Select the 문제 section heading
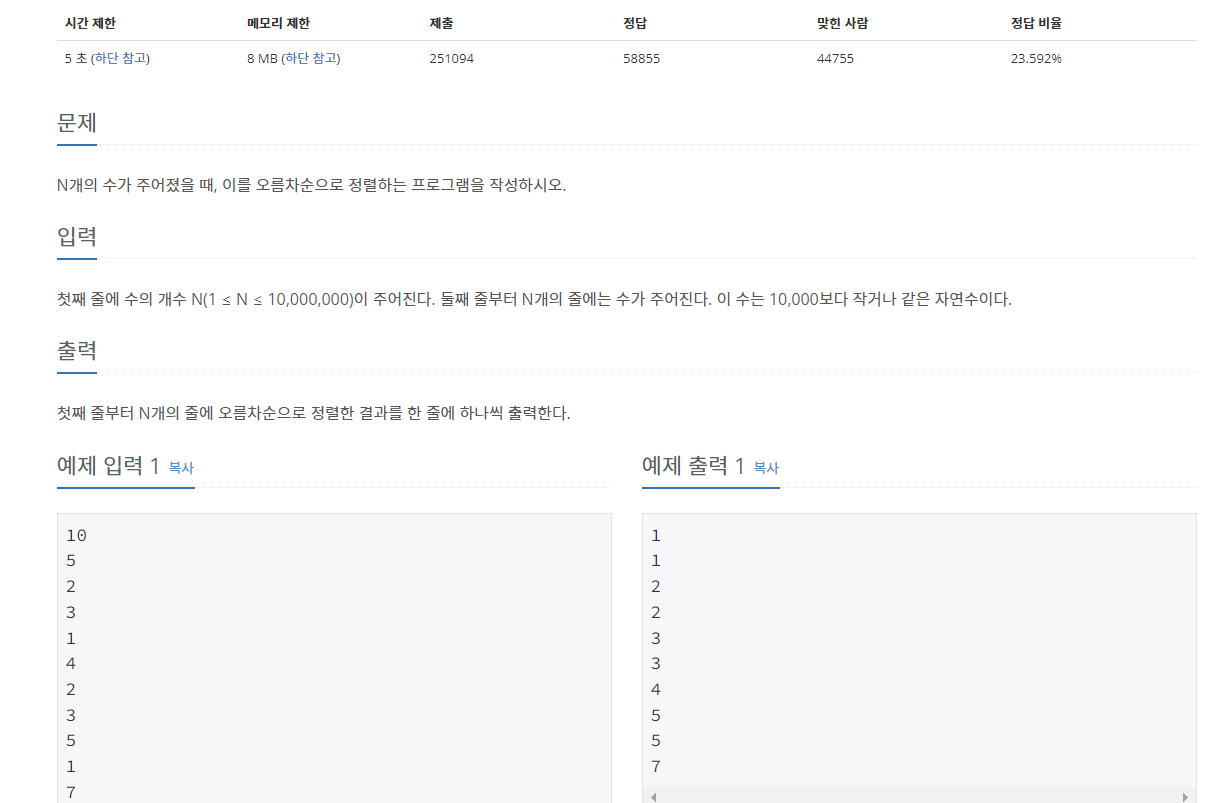This screenshot has width=1220, height=803. tap(76, 123)
